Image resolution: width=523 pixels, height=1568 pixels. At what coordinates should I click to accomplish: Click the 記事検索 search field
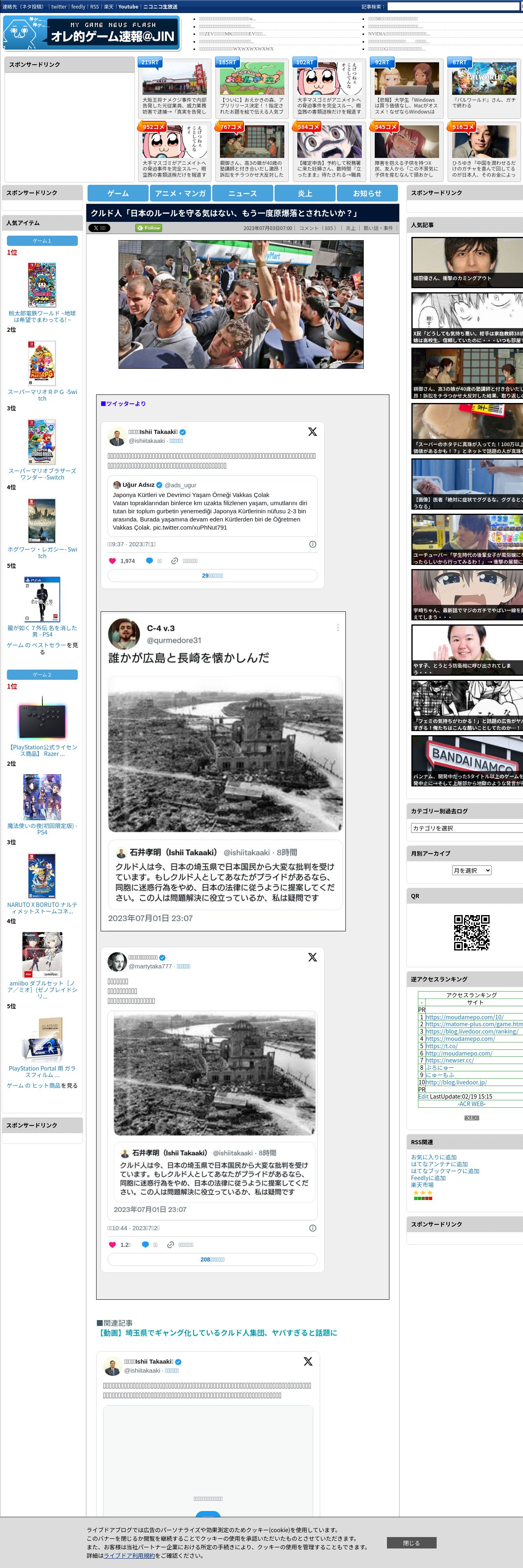click(x=453, y=7)
